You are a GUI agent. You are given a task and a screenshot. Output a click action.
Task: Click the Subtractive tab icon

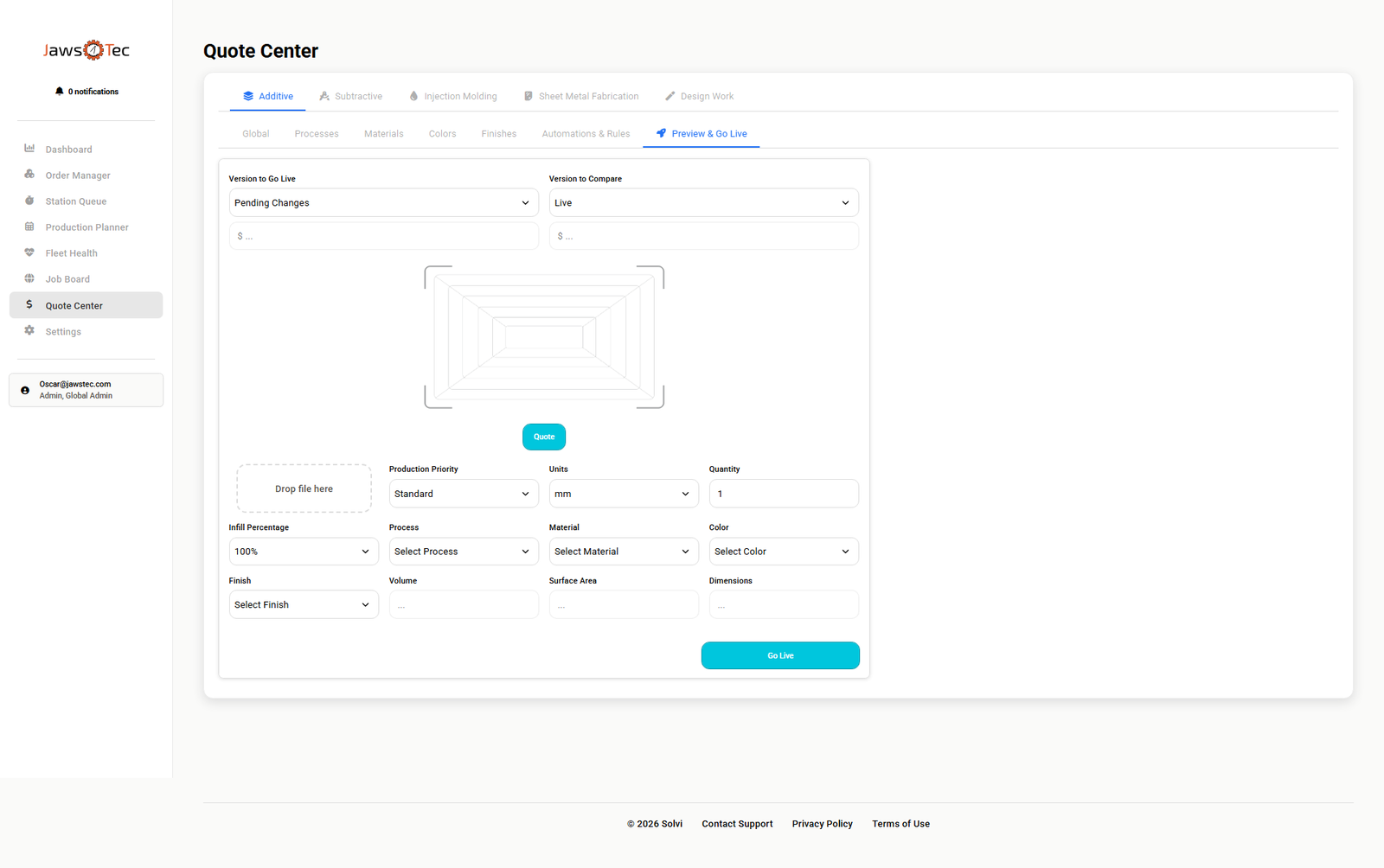click(x=324, y=96)
